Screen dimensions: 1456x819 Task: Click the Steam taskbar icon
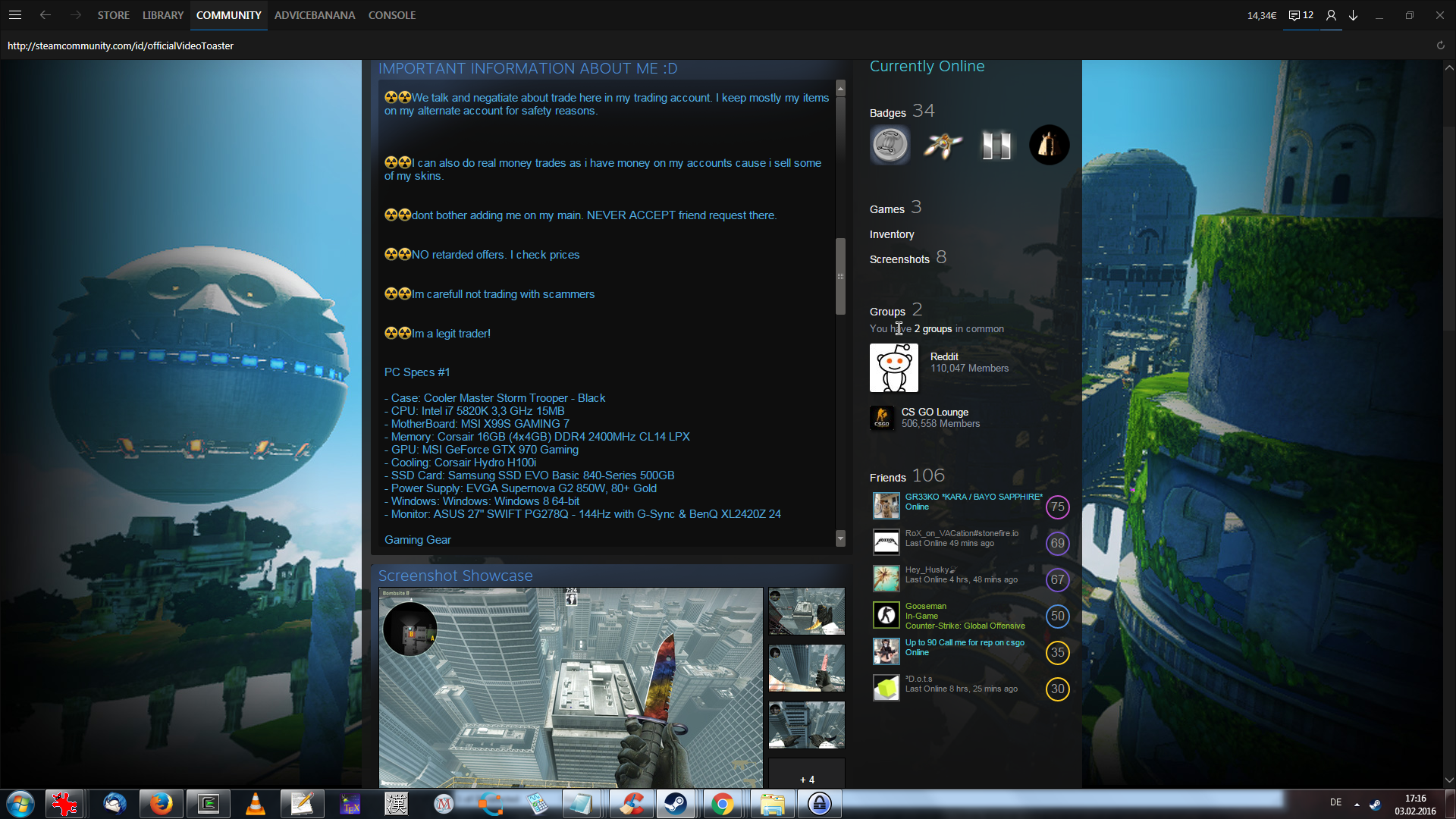(675, 804)
